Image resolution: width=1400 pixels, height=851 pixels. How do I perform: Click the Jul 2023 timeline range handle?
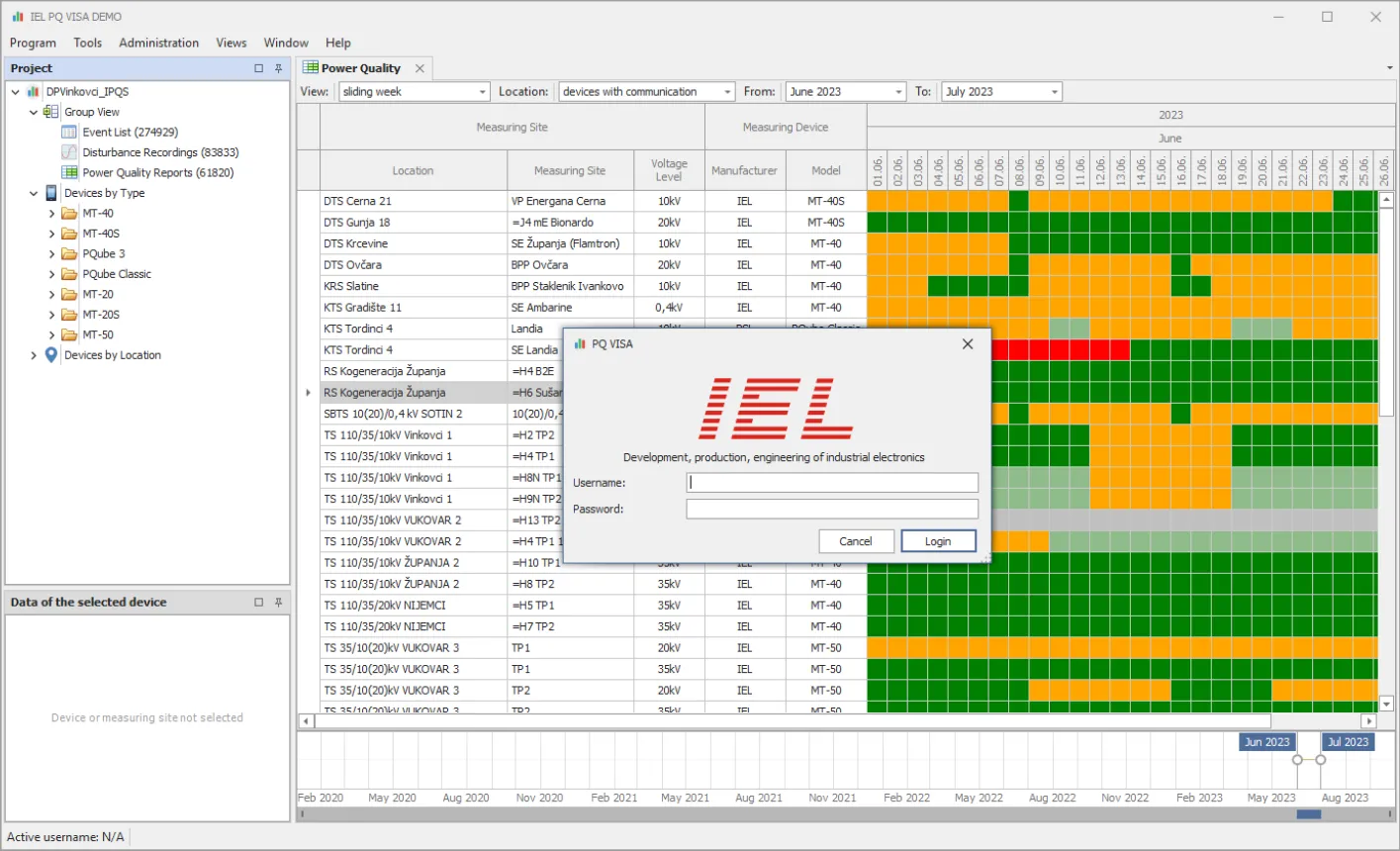[x=1321, y=759]
